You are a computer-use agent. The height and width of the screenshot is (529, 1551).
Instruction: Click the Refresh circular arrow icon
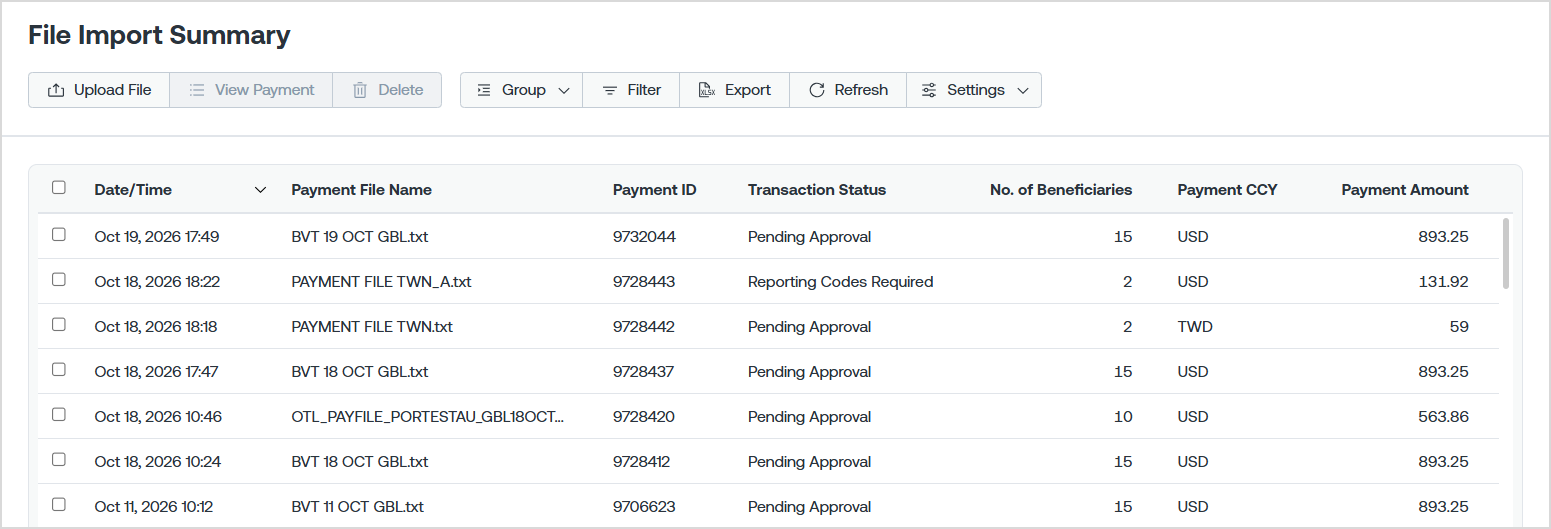(x=817, y=90)
